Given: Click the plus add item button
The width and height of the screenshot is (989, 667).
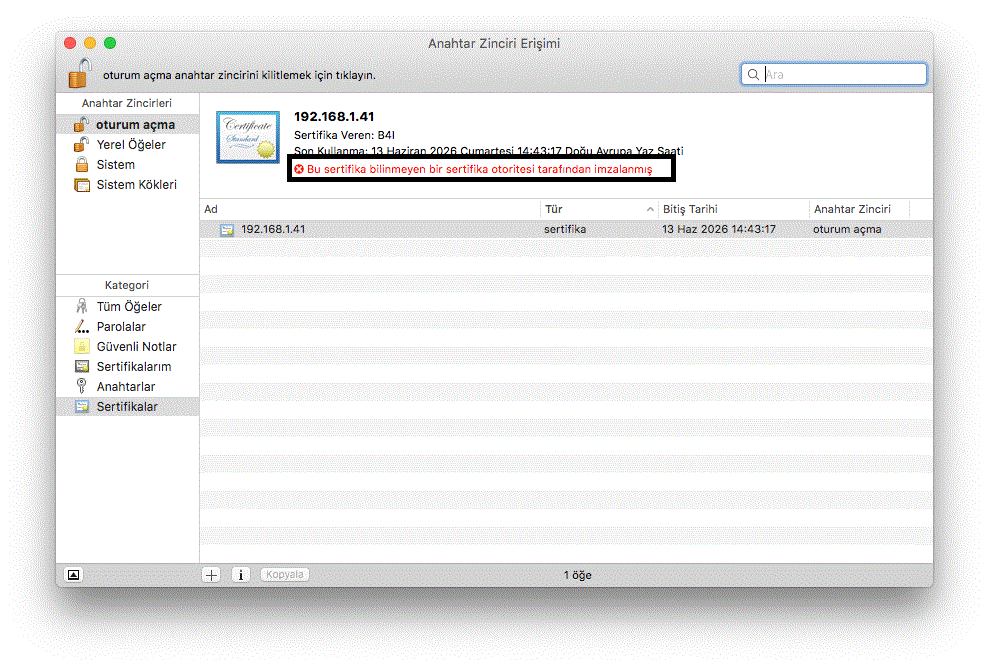Looking at the screenshot, I should pos(211,575).
